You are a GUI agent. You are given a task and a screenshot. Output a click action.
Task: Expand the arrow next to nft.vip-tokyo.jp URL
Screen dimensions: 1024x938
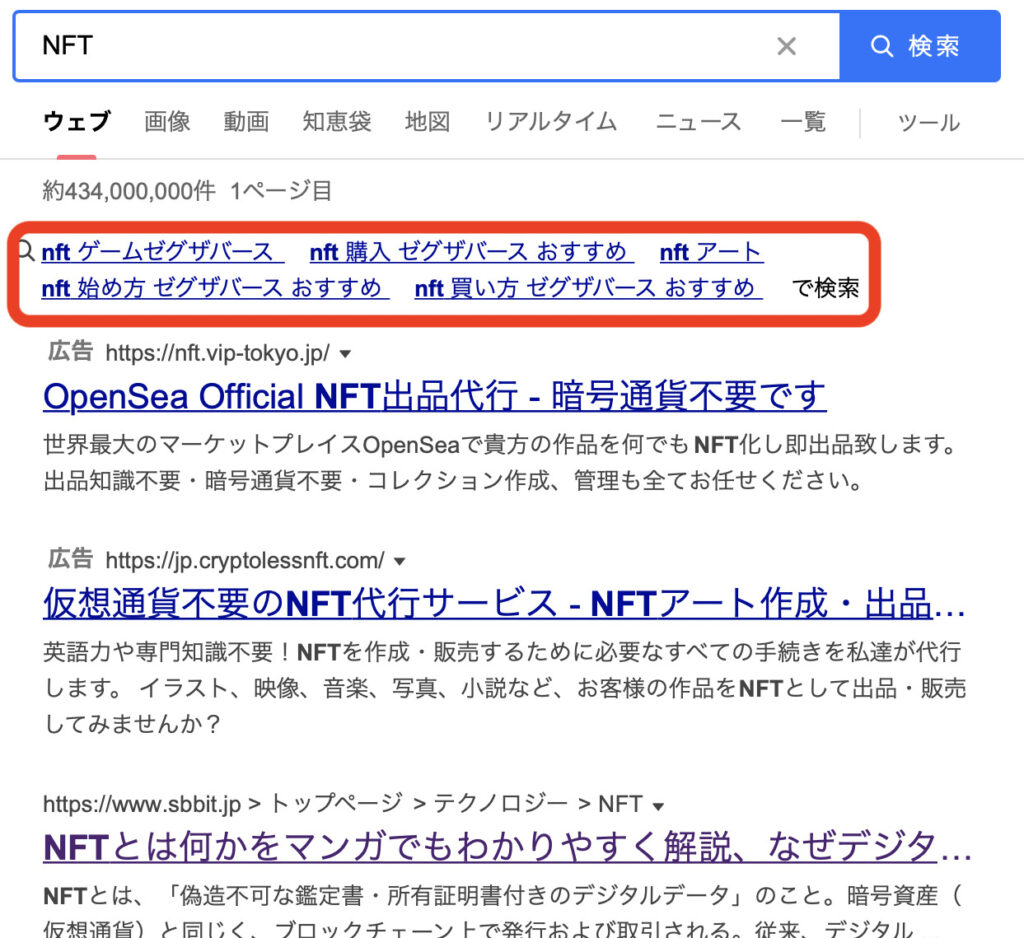point(346,353)
